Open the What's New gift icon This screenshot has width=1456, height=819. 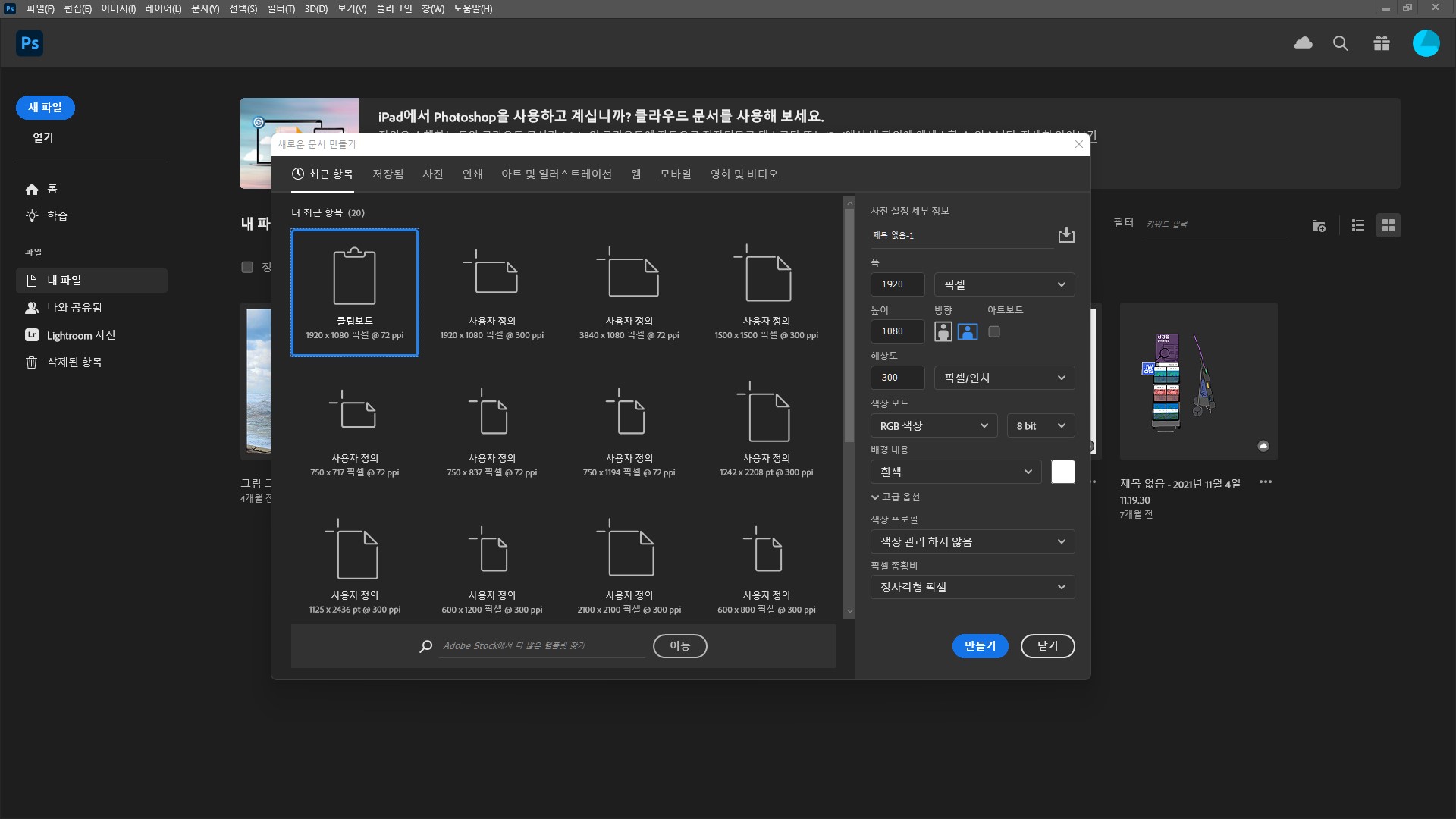(x=1381, y=43)
